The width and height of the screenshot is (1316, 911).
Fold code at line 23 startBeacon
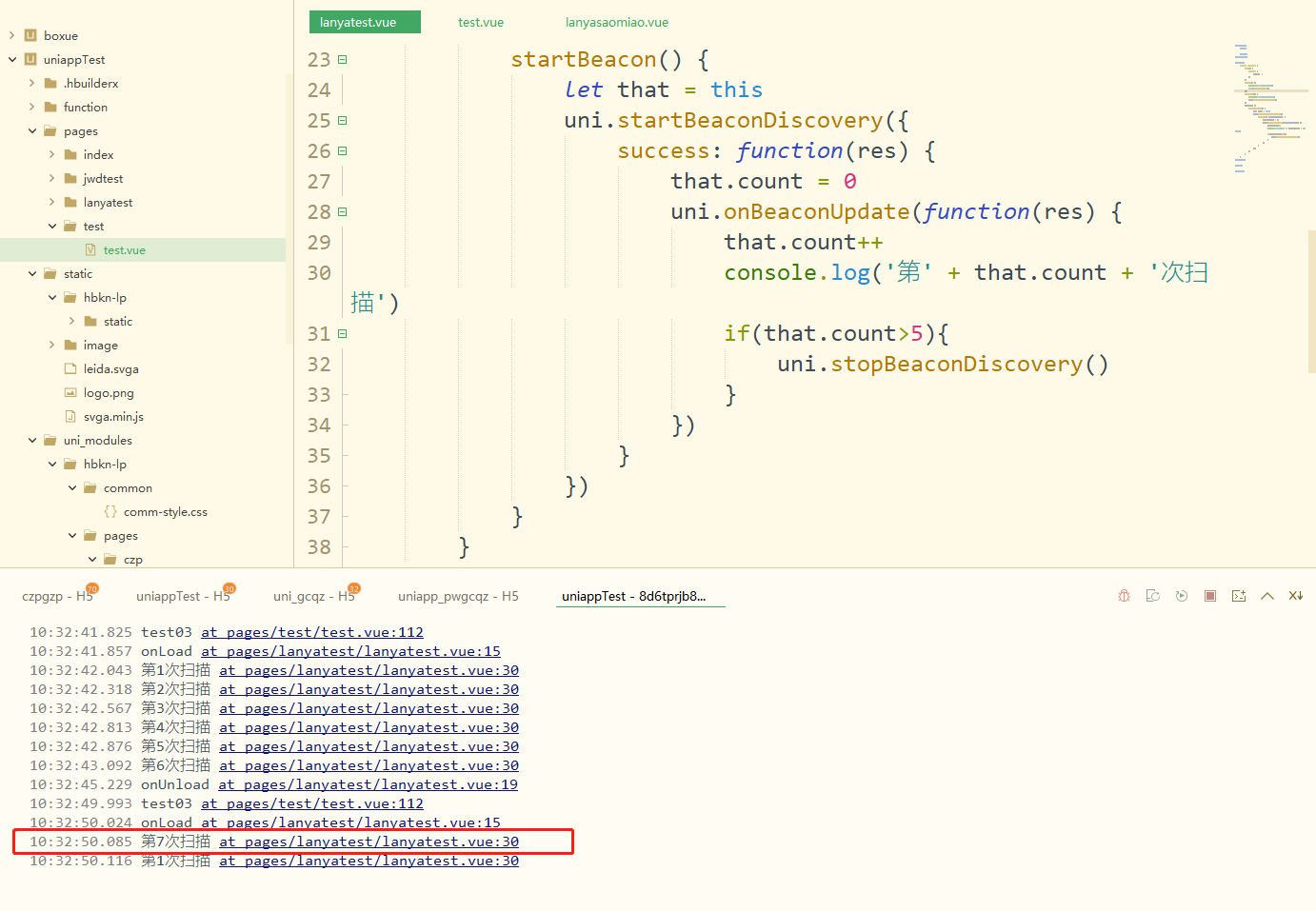(x=343, y=60)
